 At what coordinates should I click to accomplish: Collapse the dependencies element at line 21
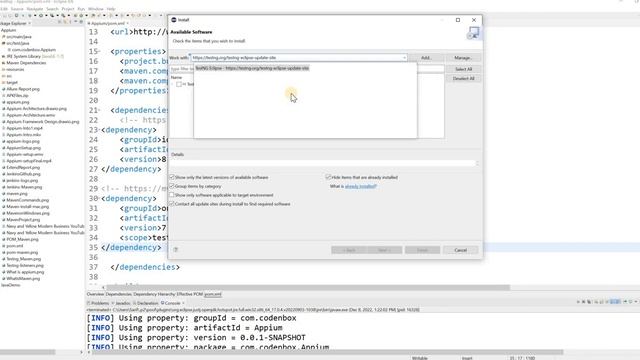point(100,110)
